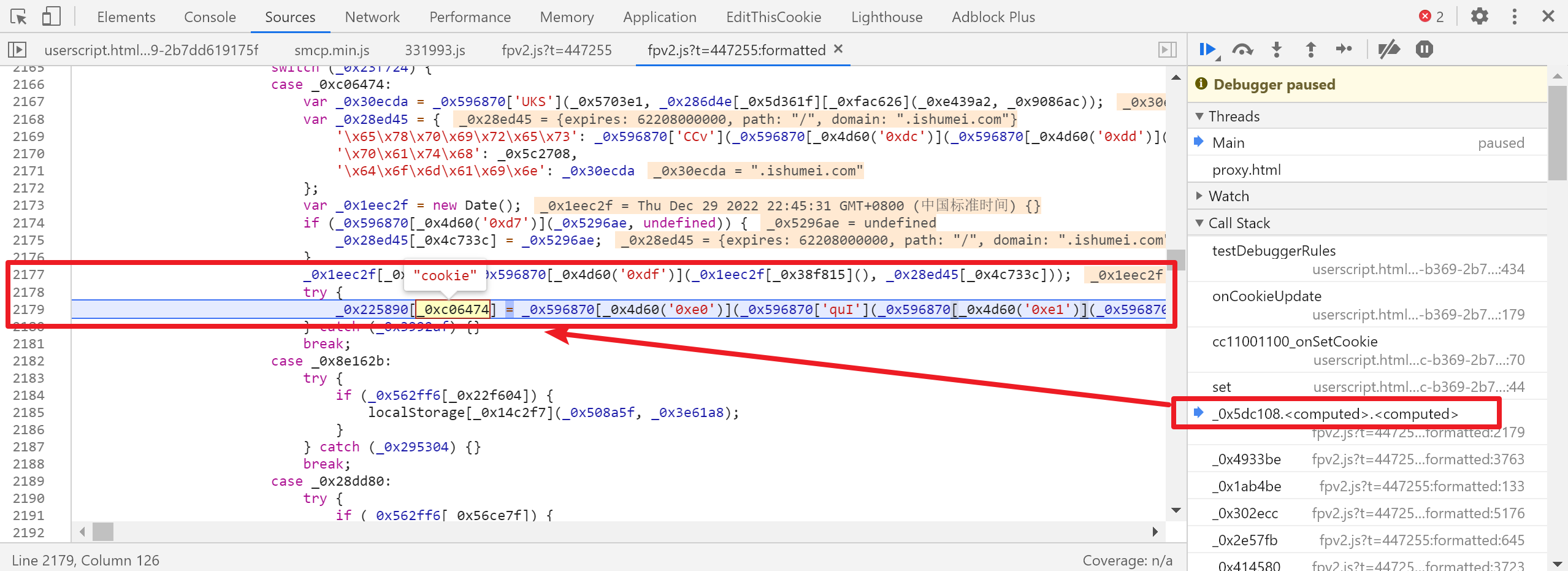Viewport: 1568px width, 571px height.
Task: Open the DevTools settings gear
Action: 1479,17
